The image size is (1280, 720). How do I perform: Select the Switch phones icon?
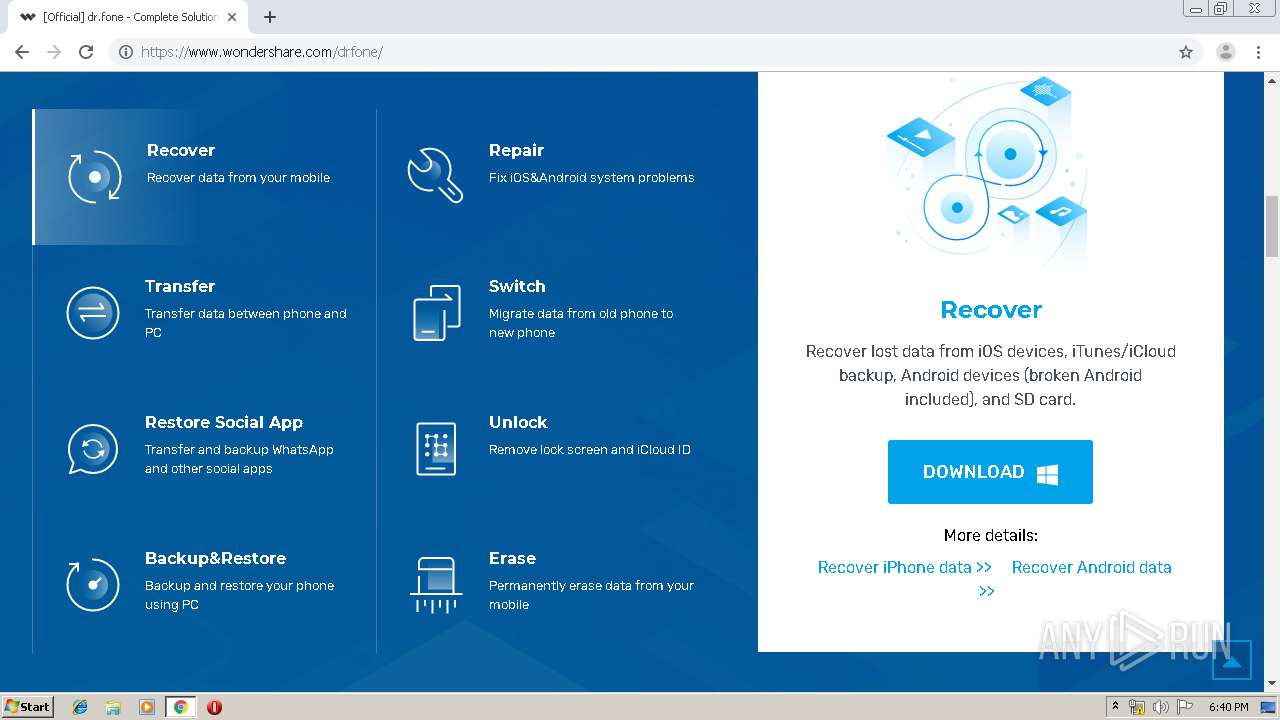[x=437, y=313]
